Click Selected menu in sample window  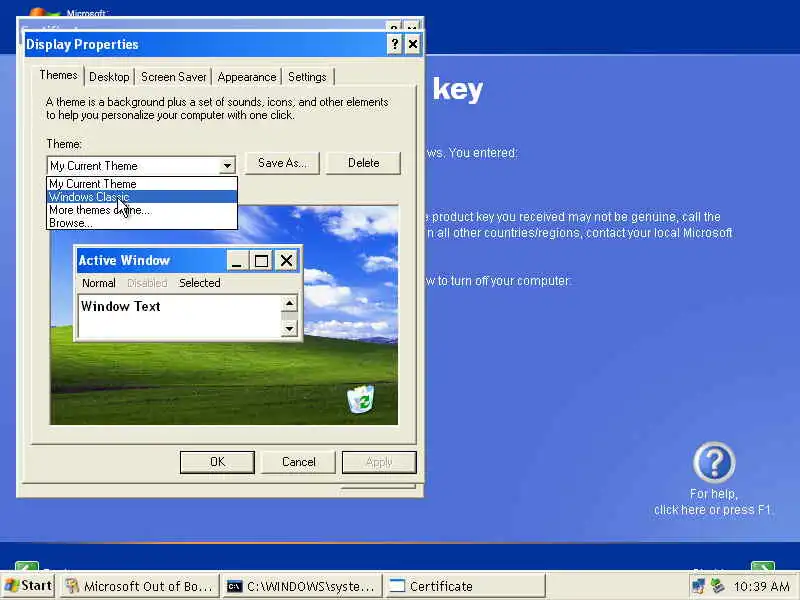199,283
